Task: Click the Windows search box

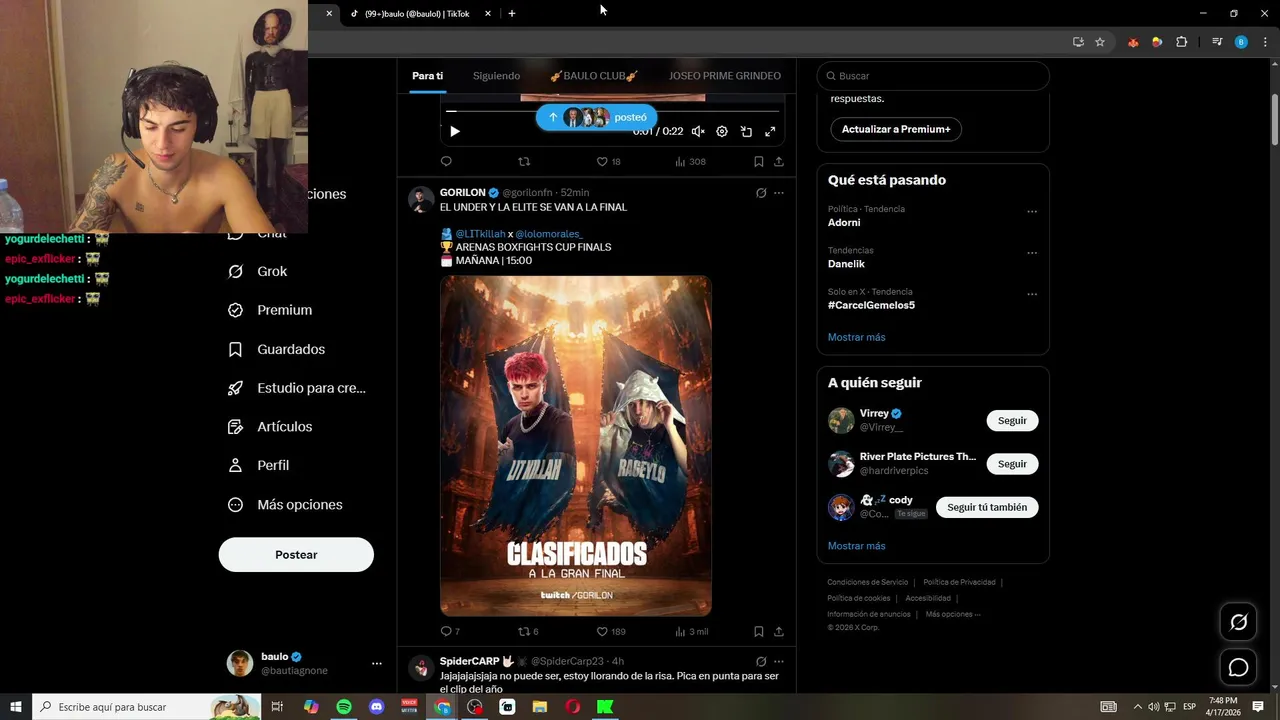Action: 146,707
